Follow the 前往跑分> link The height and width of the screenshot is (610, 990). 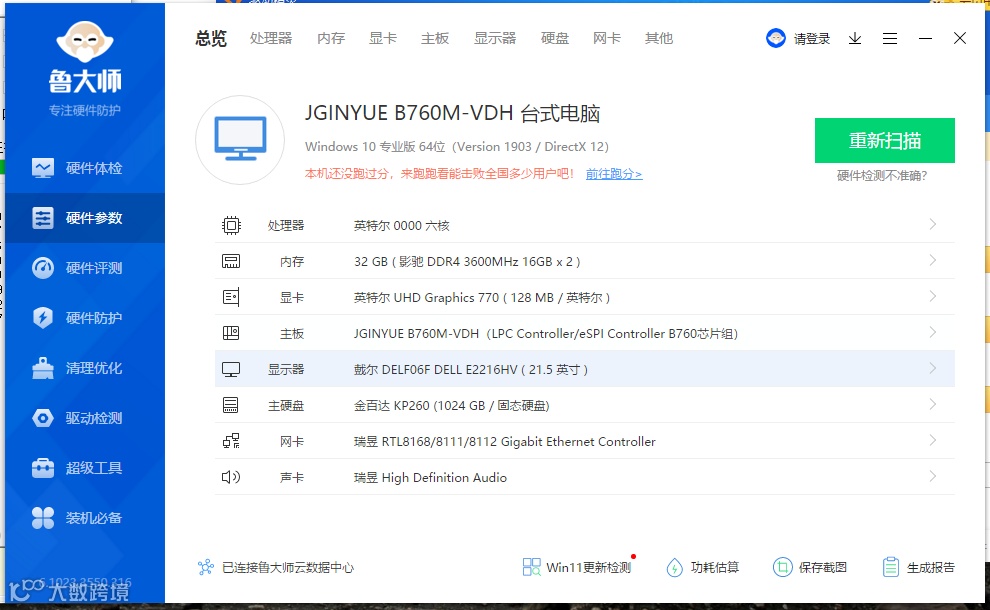pyautogui.click(x=614, y=174)
